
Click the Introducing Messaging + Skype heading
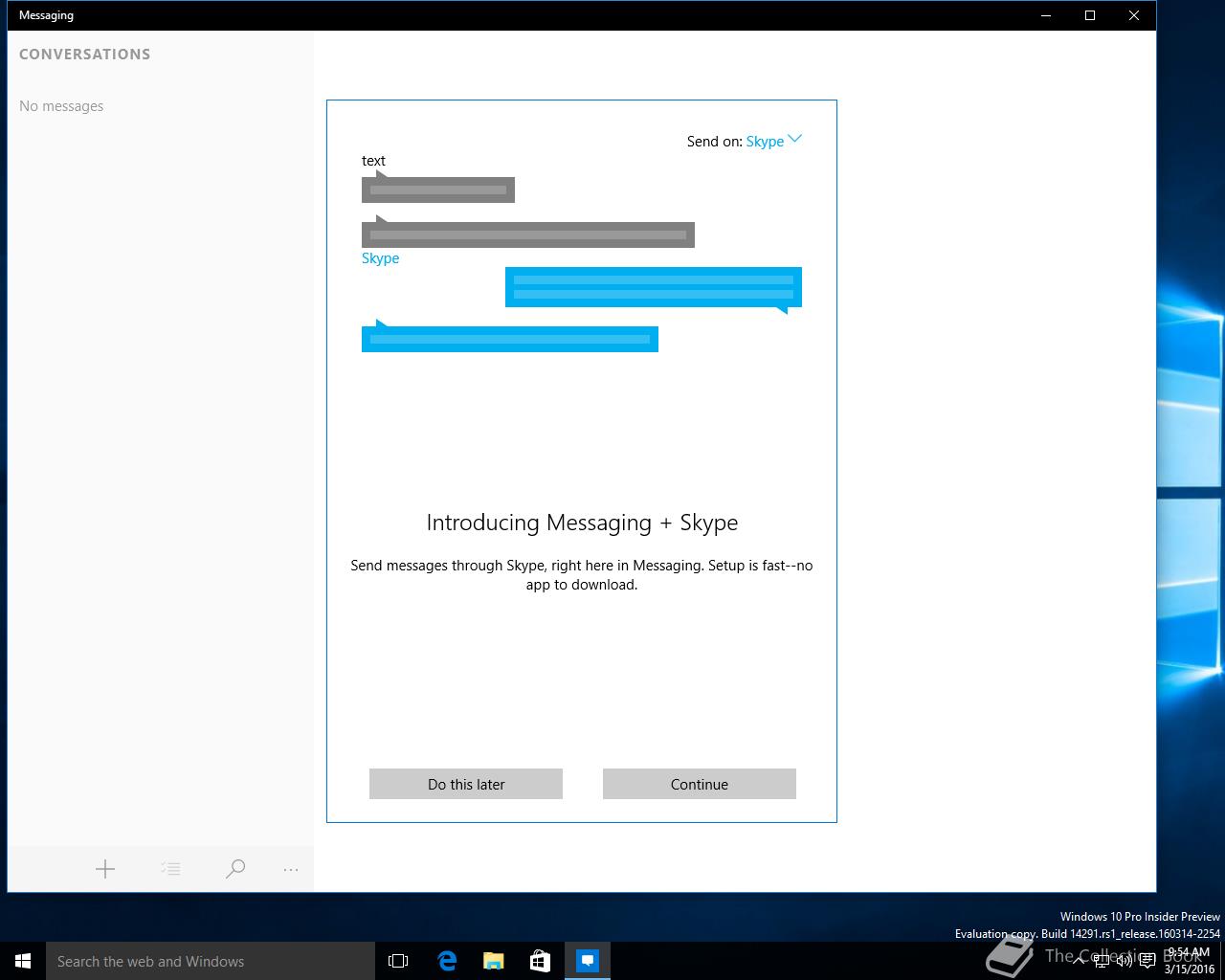582,523
